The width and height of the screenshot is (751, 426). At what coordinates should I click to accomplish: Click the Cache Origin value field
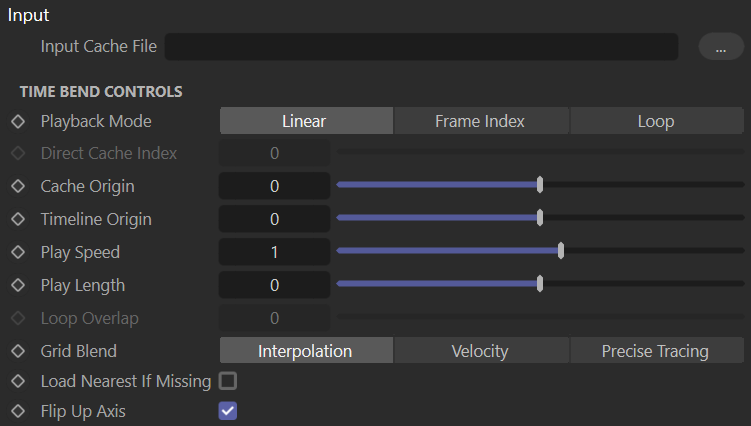pos(274,186)
